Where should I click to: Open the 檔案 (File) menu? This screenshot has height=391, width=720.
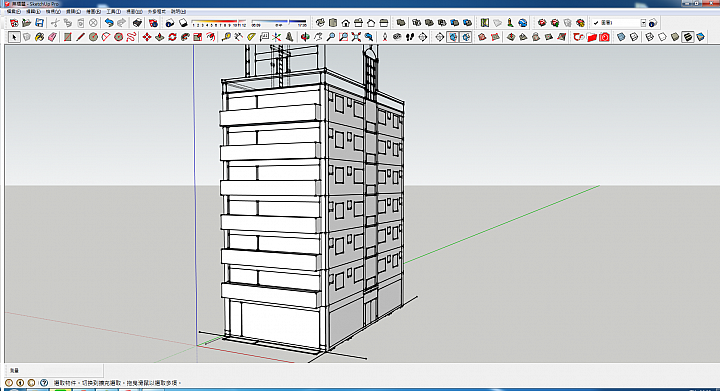[x=14, y=11]
